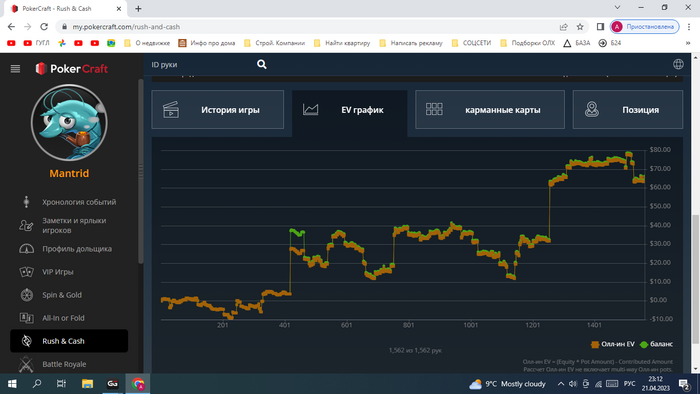Switch to История игры tab
The width and height of the screenshot is (700, 394).
217,110
